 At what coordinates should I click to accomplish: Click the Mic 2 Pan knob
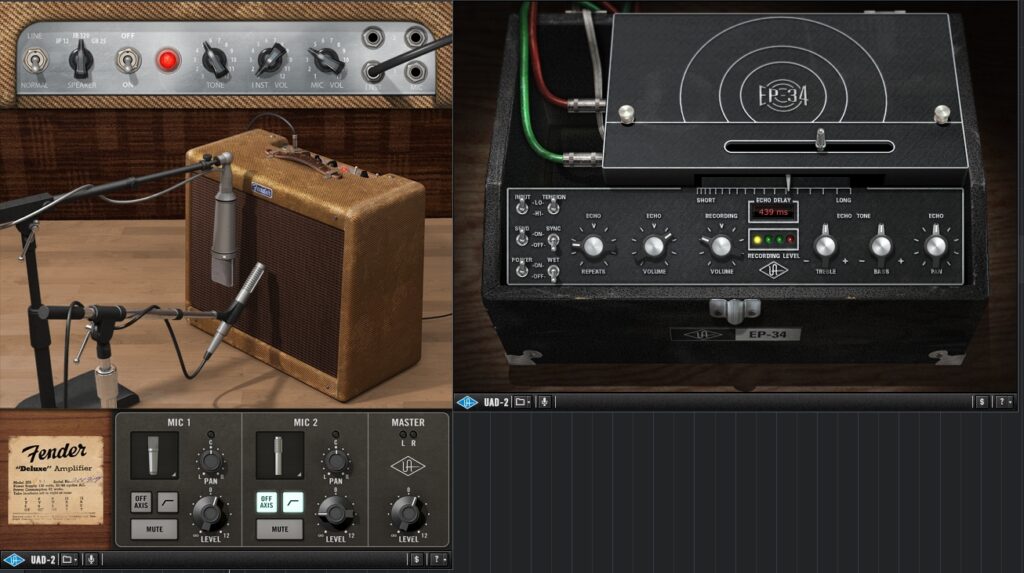[336, 461]
